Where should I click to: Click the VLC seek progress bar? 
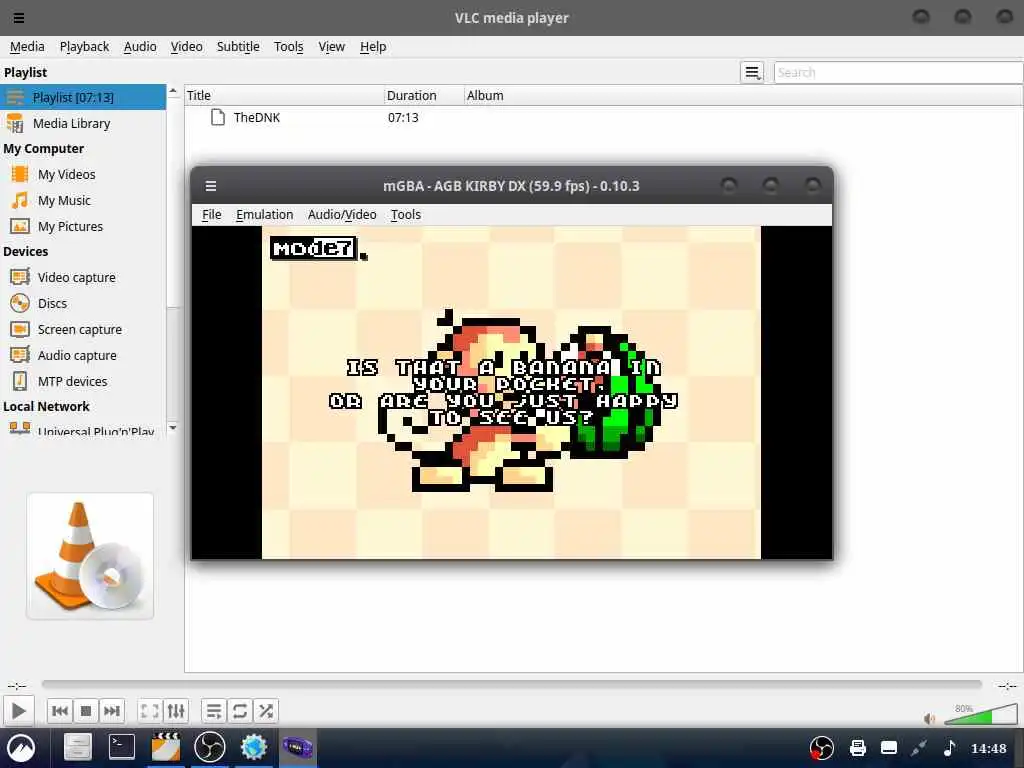click(x=511, y=684)
